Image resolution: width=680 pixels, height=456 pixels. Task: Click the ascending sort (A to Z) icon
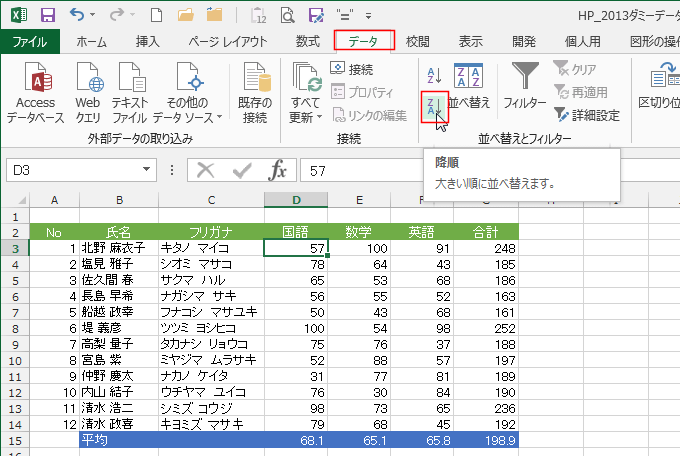434,75
